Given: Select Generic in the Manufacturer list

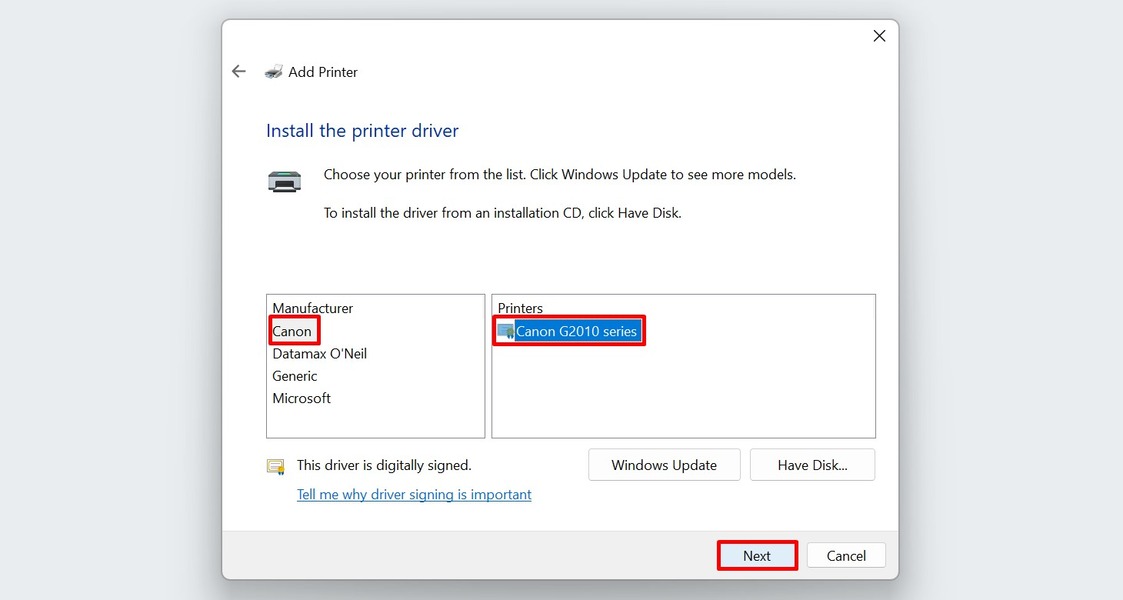Looking at the screenshot, I should click(x=294, y=375).
